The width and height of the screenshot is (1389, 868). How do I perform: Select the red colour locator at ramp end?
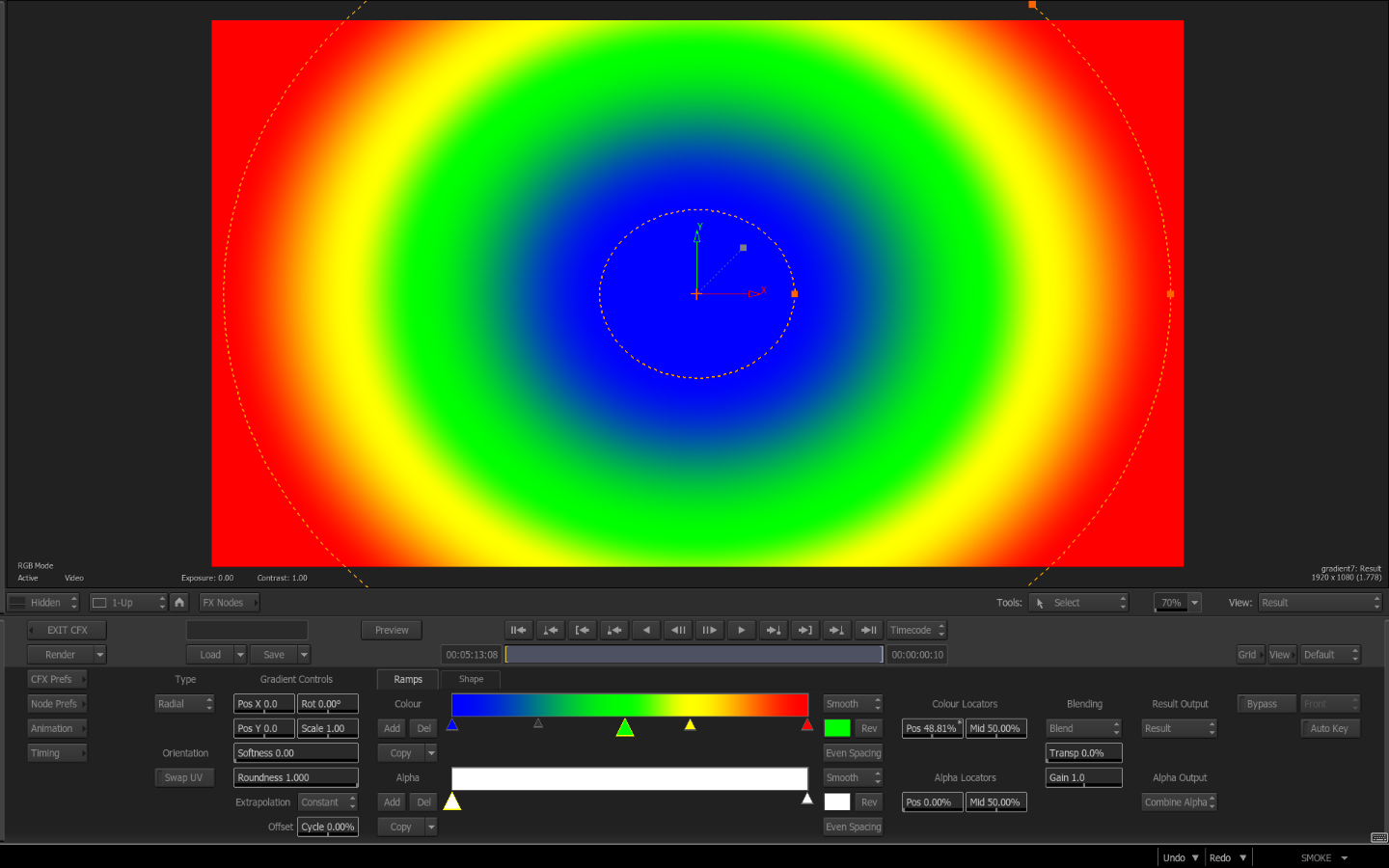(x=806, y=724)
